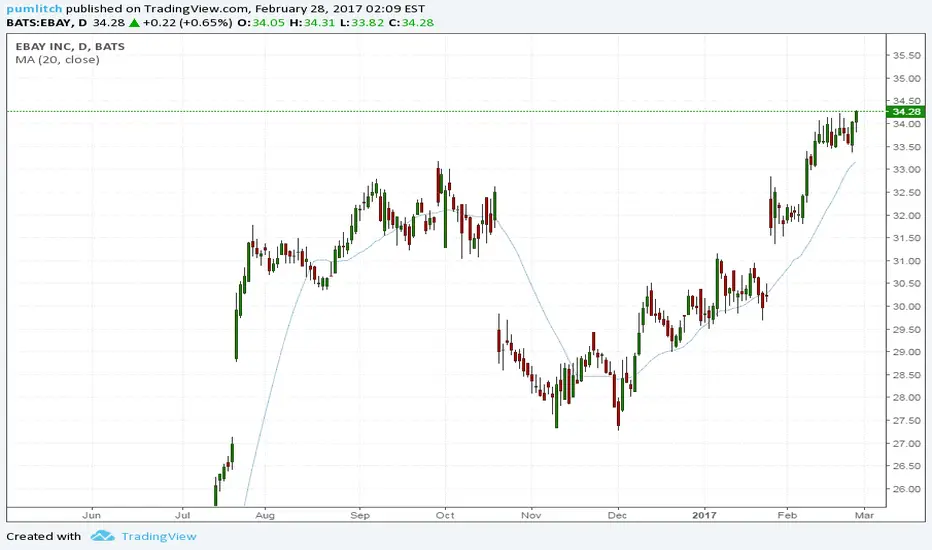The height and width of the screenshot is (550, 932).
Task: Click the 27.00 price axis label
Action: click(906, 444)
